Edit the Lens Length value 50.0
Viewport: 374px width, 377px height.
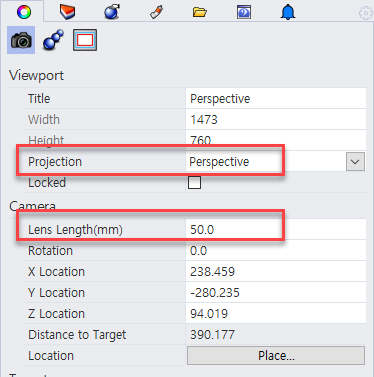pos(202,230)
